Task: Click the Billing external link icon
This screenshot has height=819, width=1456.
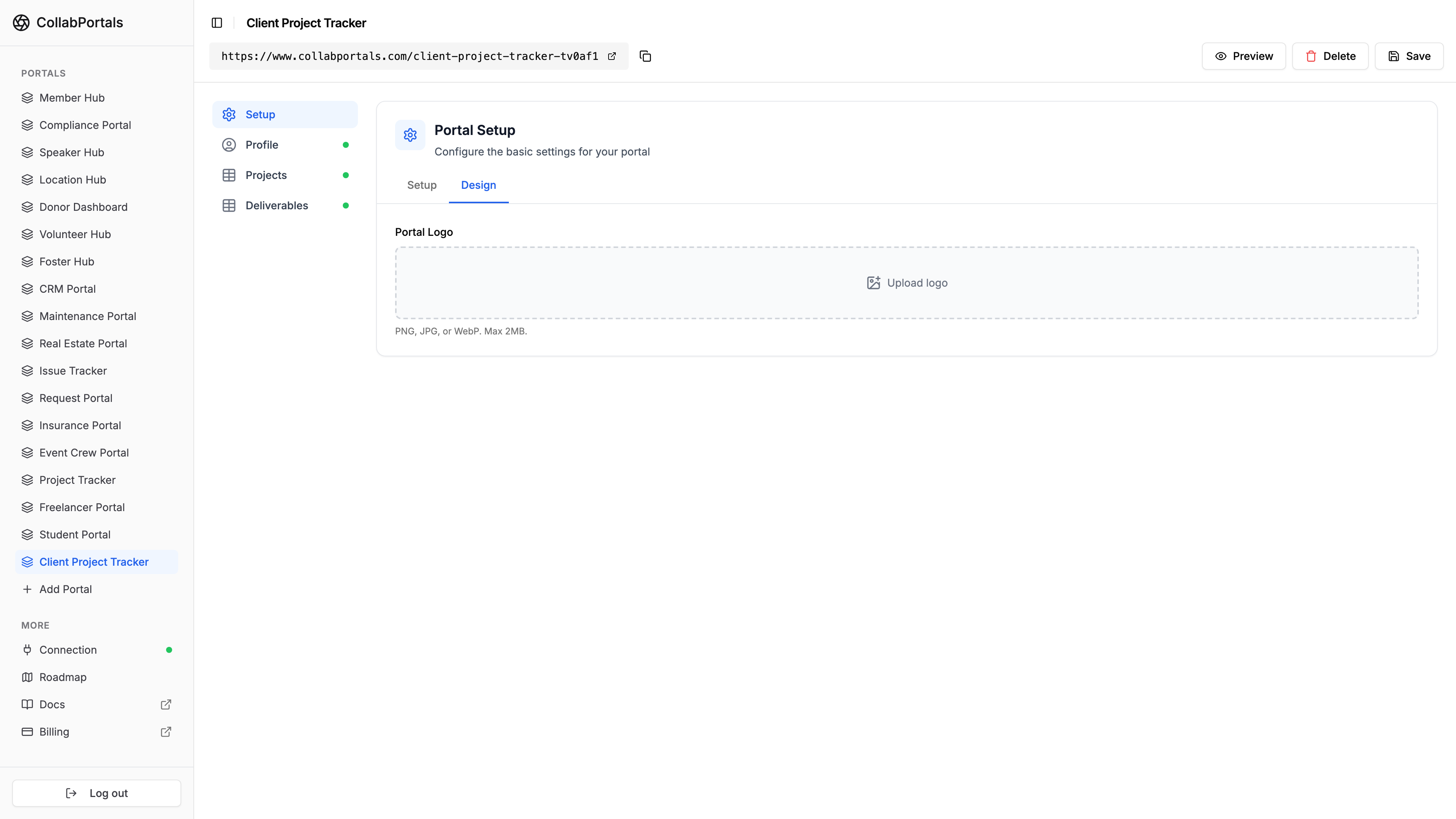Action: pos(166,731)
